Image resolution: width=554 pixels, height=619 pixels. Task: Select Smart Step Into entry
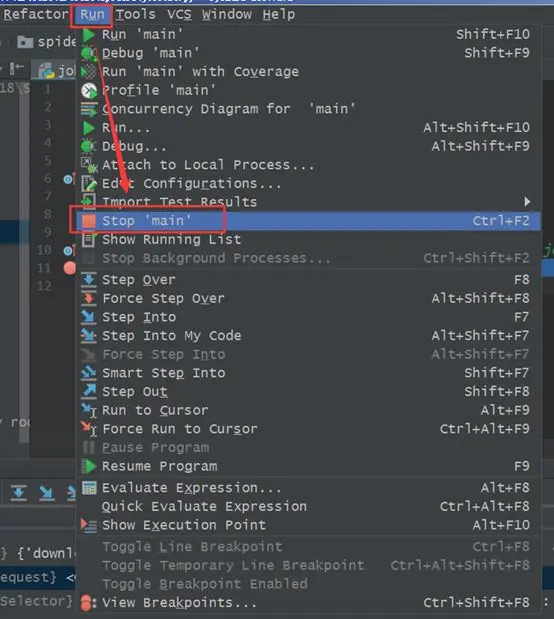[308, 373]
